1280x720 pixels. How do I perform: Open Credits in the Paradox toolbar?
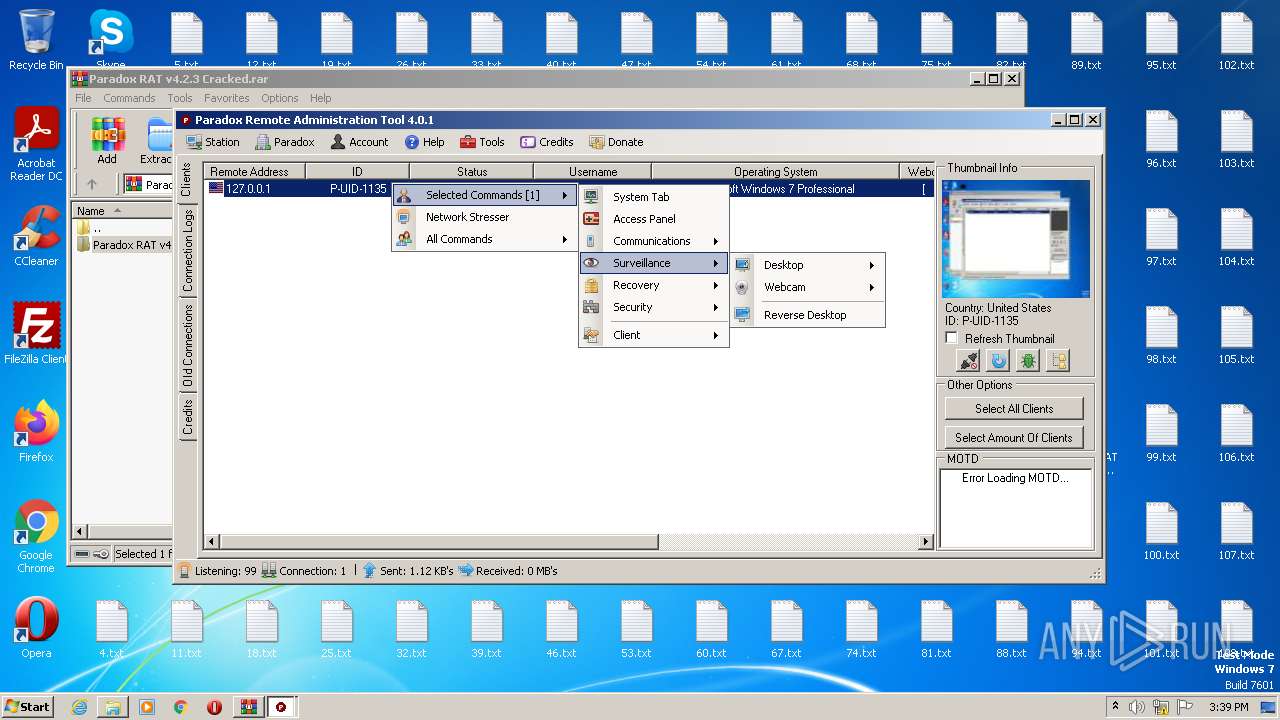546,142
